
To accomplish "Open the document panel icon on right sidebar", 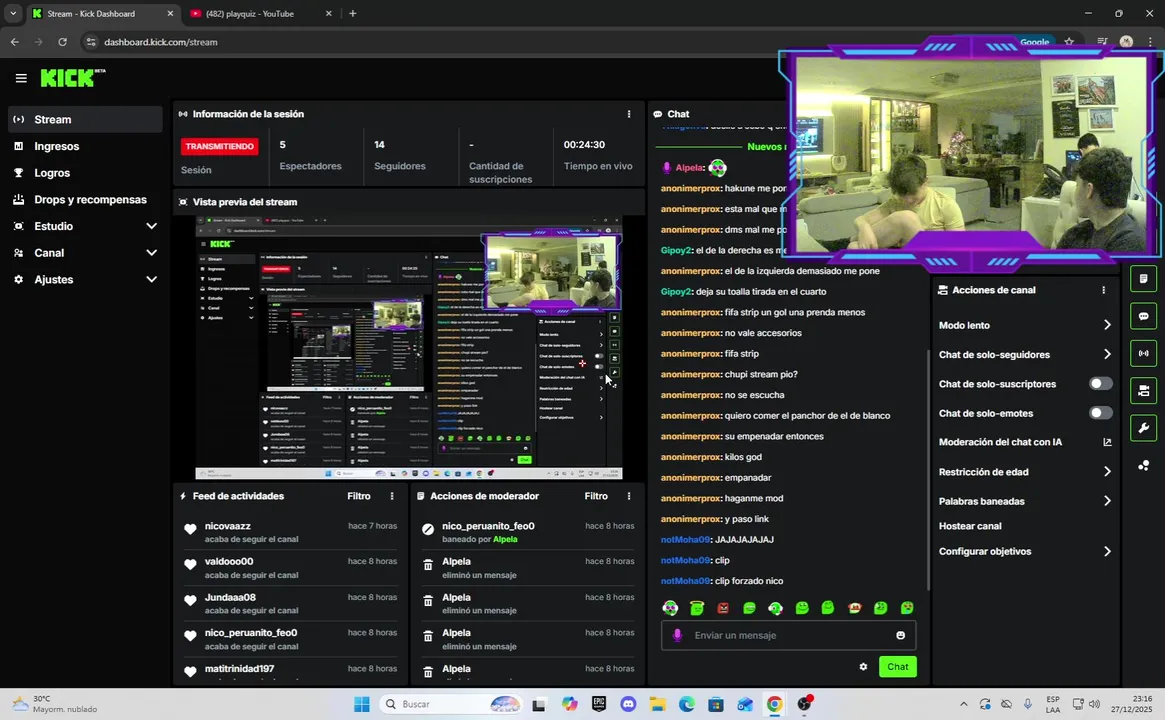I will pos(1143,279).
